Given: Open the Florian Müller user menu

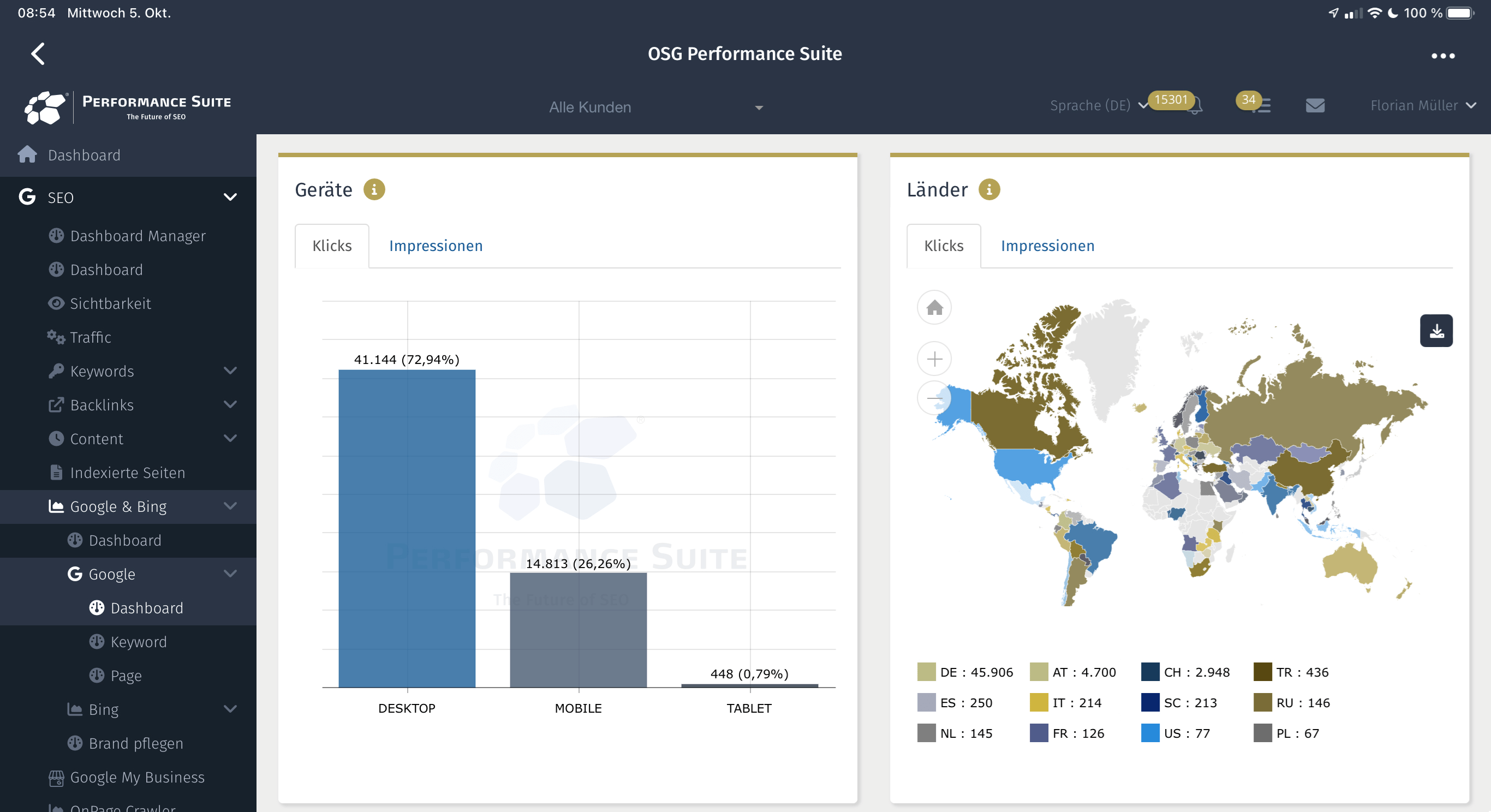Looking at the screenshot, I should click(x=1423, y=105).
